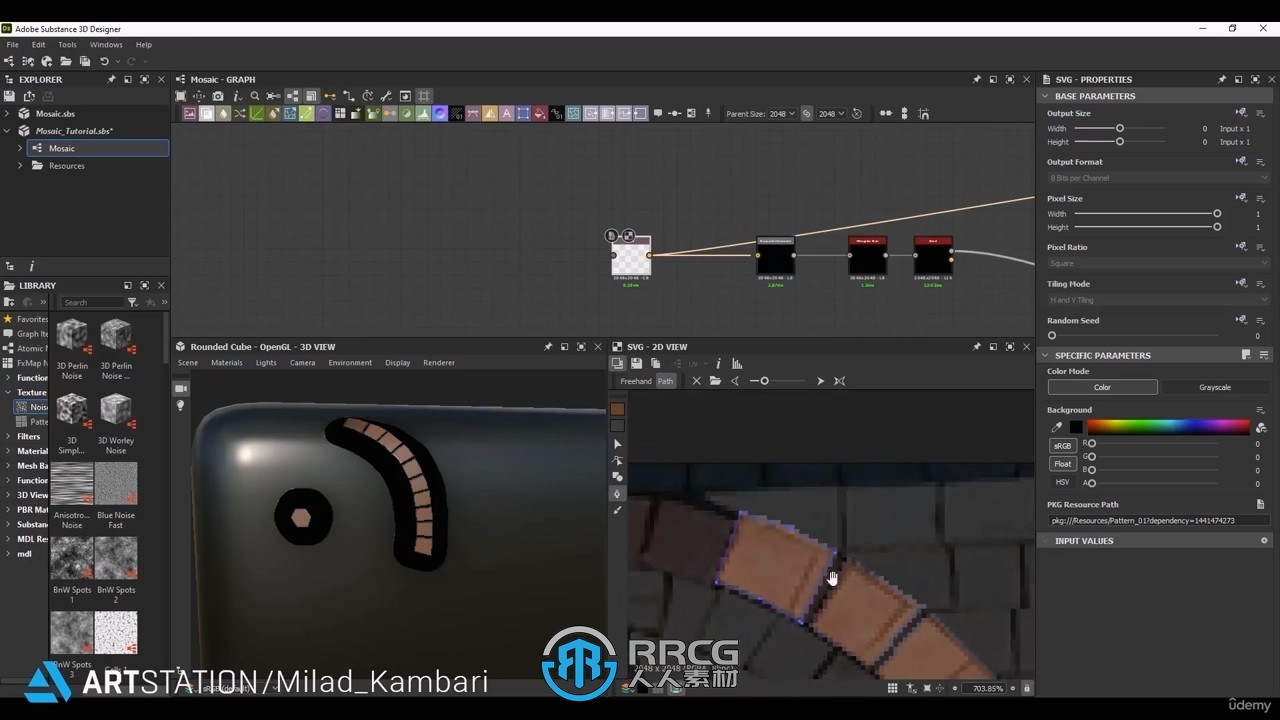1280x720 pixels.
Task: Add a Text node with the A icon
Action: coord(507,114)
